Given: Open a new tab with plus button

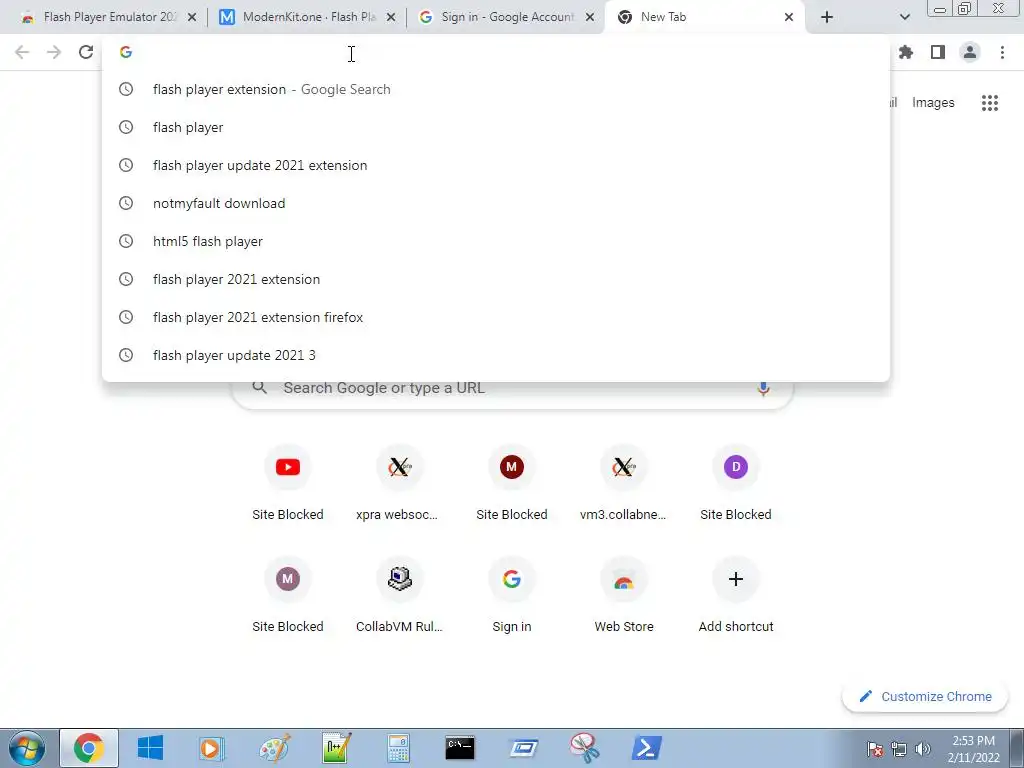Looking at the screenshot, I should click(827, 17).
